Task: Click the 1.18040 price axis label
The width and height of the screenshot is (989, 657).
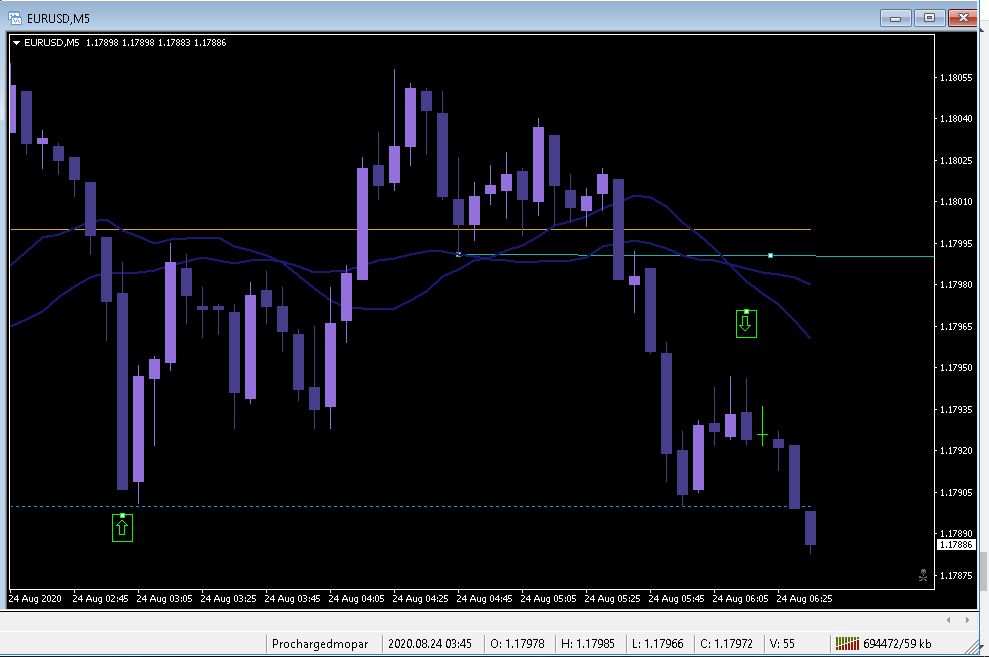Action: point(956,119)
